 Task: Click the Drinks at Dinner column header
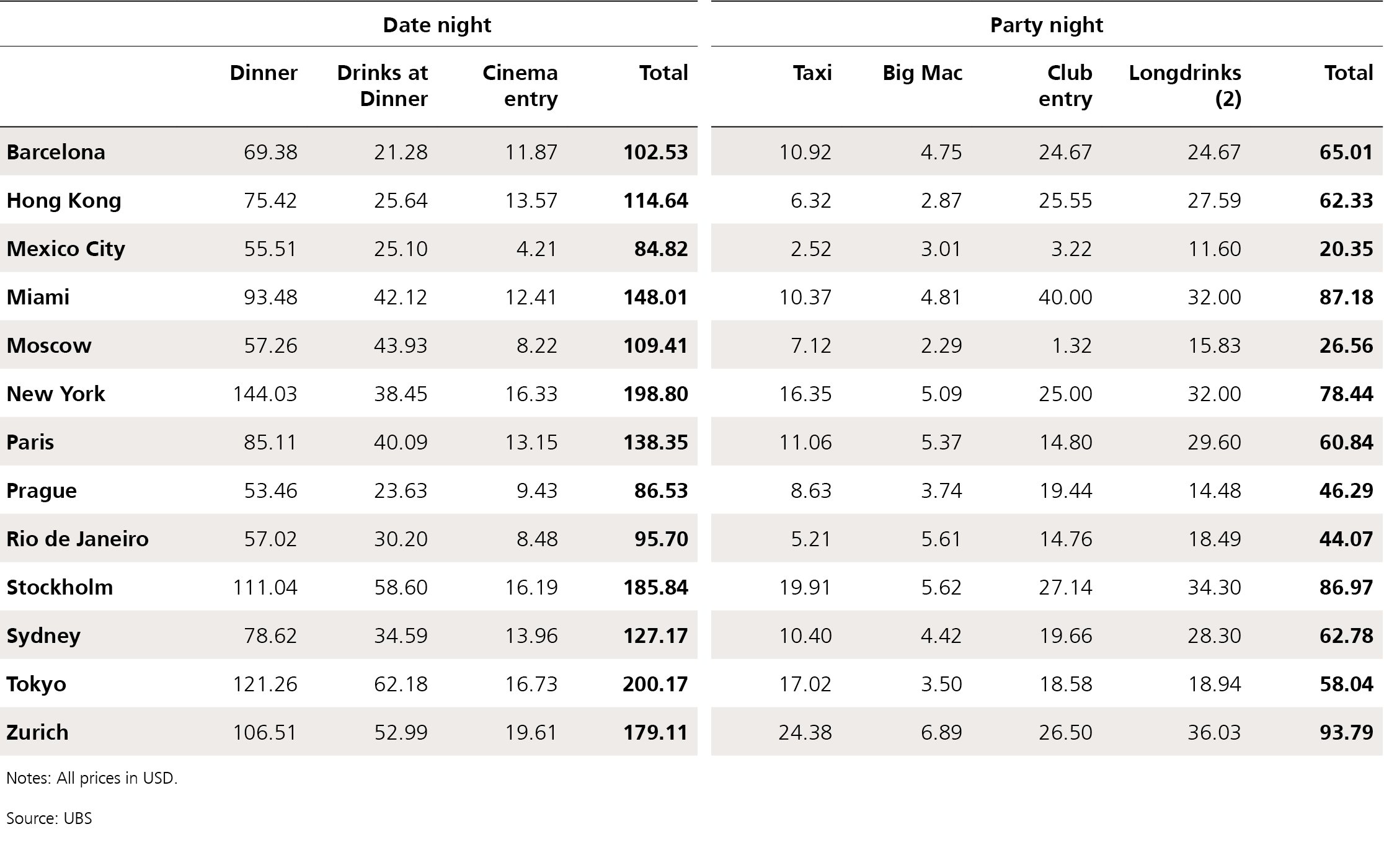click(382, 86)
